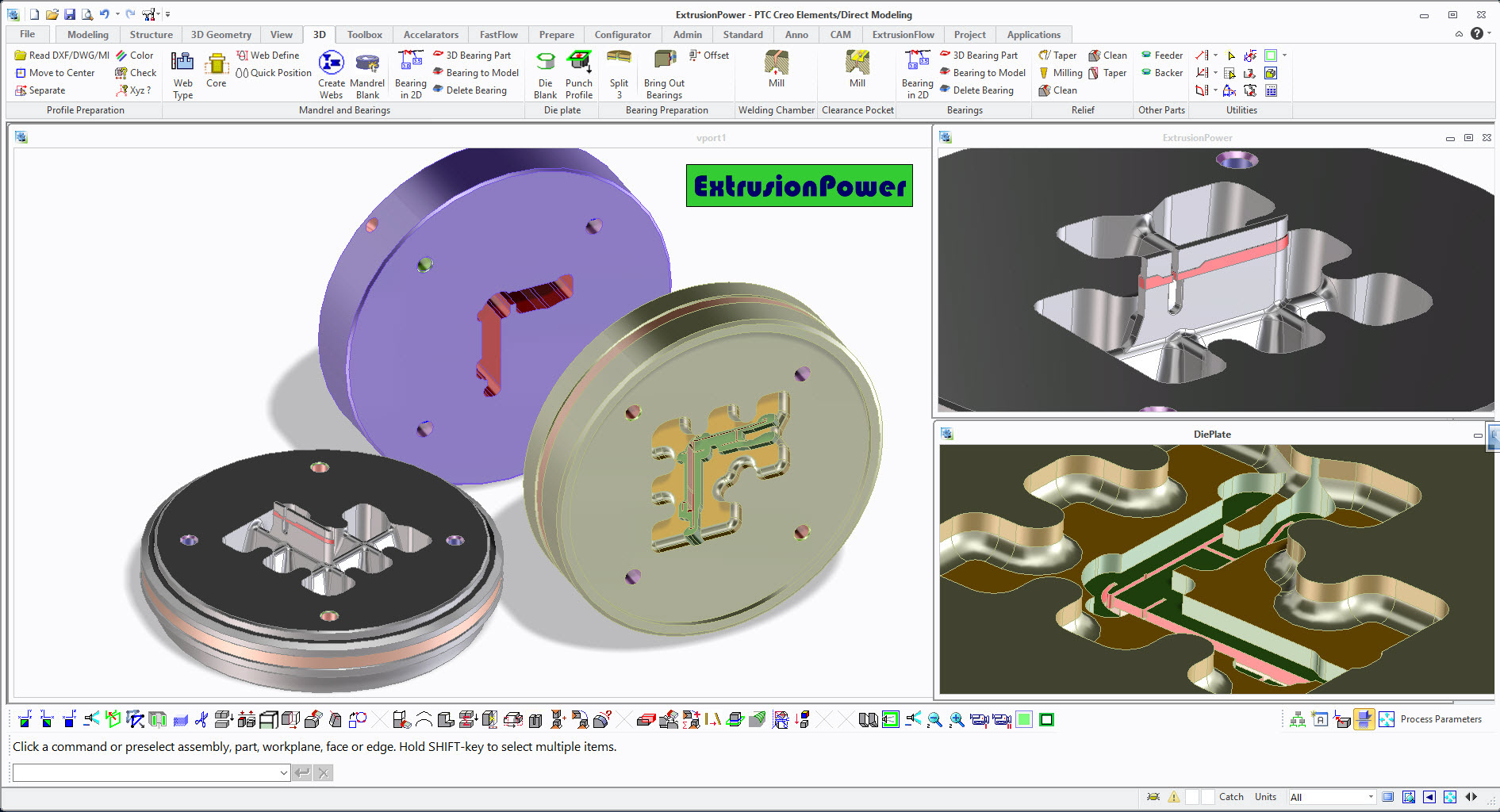Click the ExtrusionPower logo in vport1
1500x812 pixels.
[x=800, y=186]
